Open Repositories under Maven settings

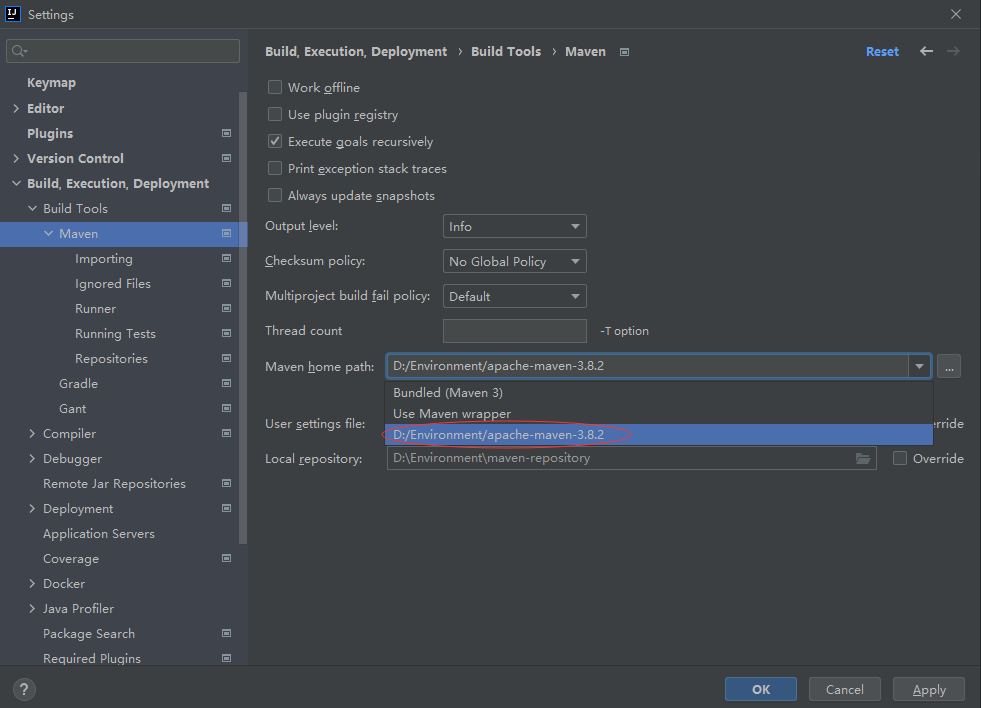click(x=111, y=359)
